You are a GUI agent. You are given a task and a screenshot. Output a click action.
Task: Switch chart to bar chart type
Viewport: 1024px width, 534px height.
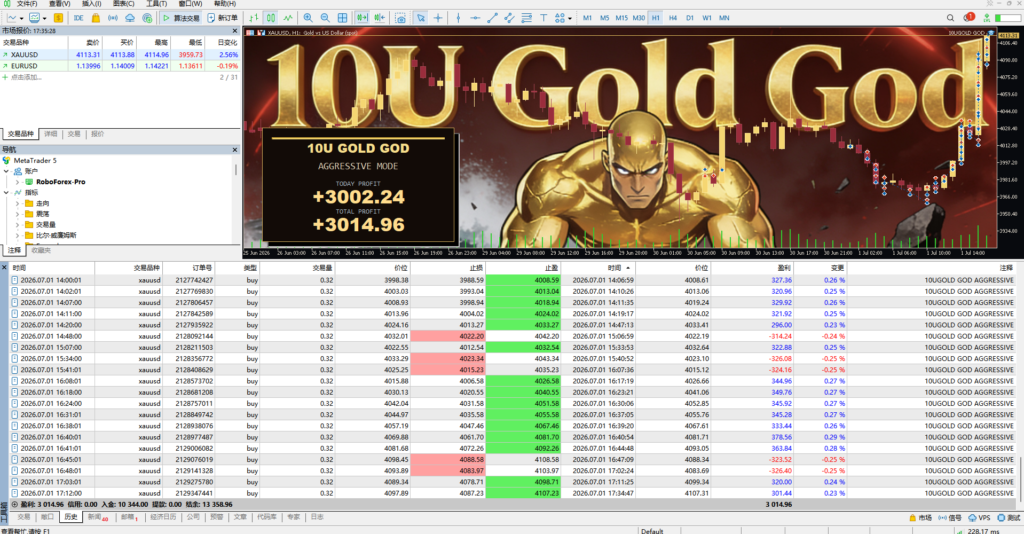(x=253, y=18)
